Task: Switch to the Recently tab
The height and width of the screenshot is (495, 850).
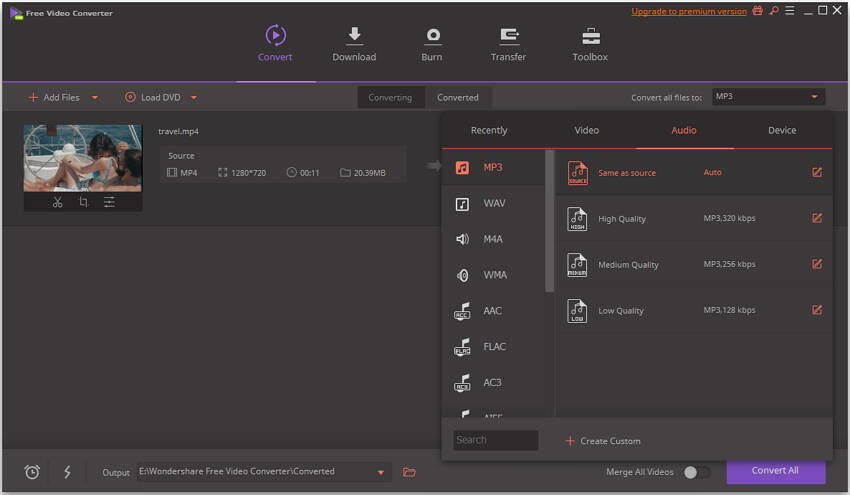Action: coord(489,130)
